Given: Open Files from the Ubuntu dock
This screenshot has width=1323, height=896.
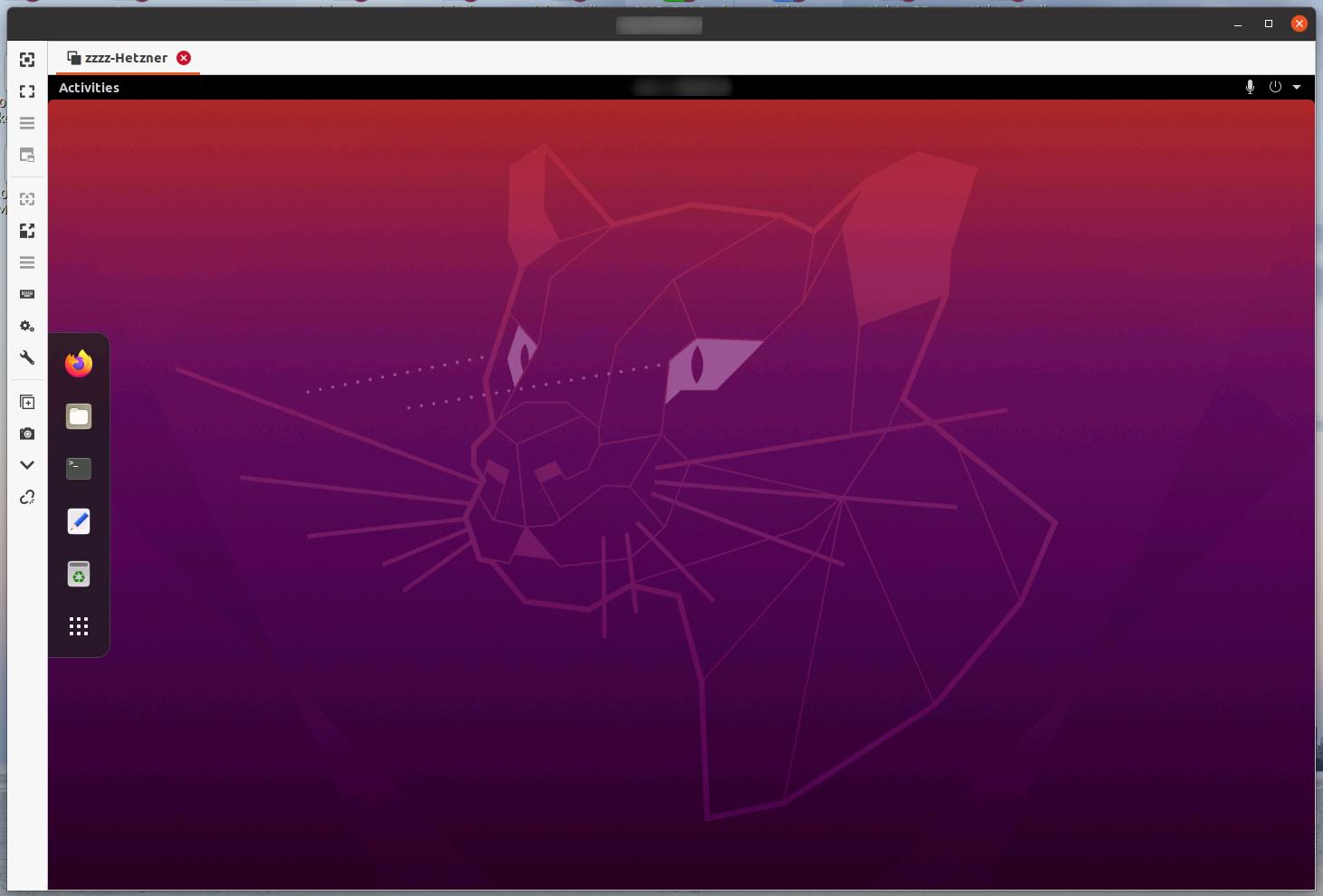Looking at the screenshot, I should click(x=79, y=416).
